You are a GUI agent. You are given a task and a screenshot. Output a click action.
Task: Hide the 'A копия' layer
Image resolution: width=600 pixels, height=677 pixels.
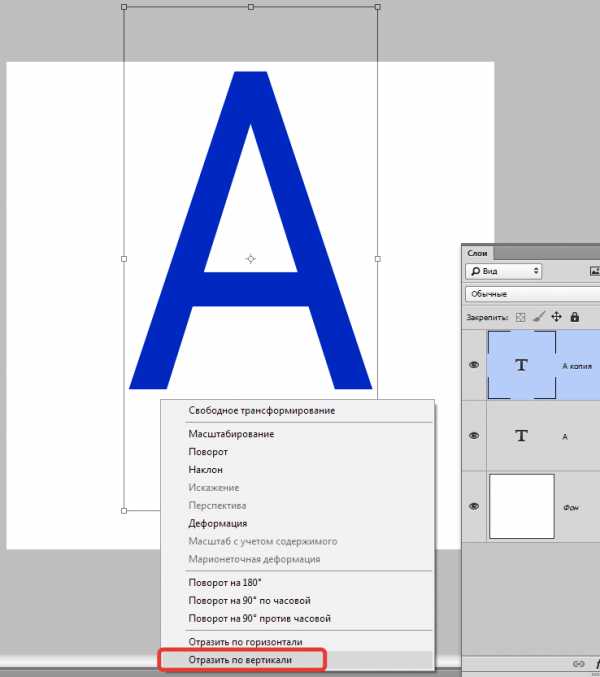point(475,365)
